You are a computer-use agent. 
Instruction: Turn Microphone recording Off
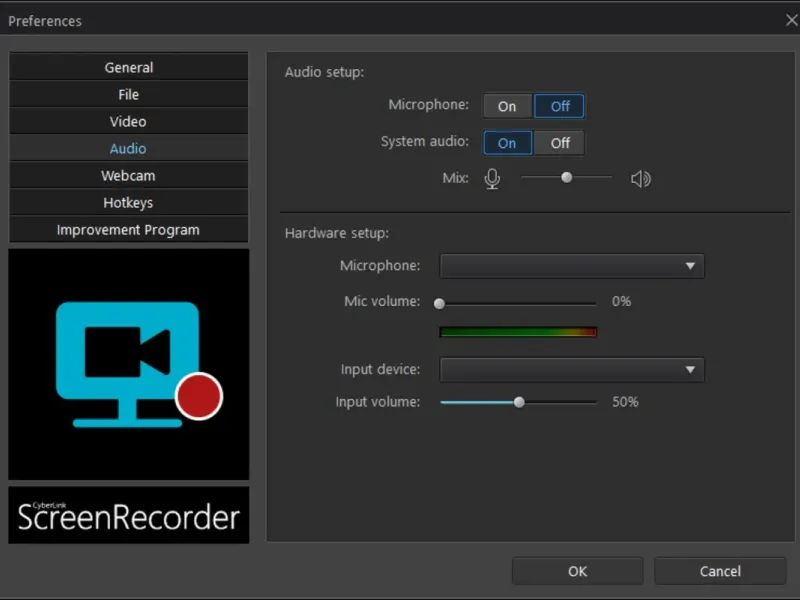pos(559,106)
